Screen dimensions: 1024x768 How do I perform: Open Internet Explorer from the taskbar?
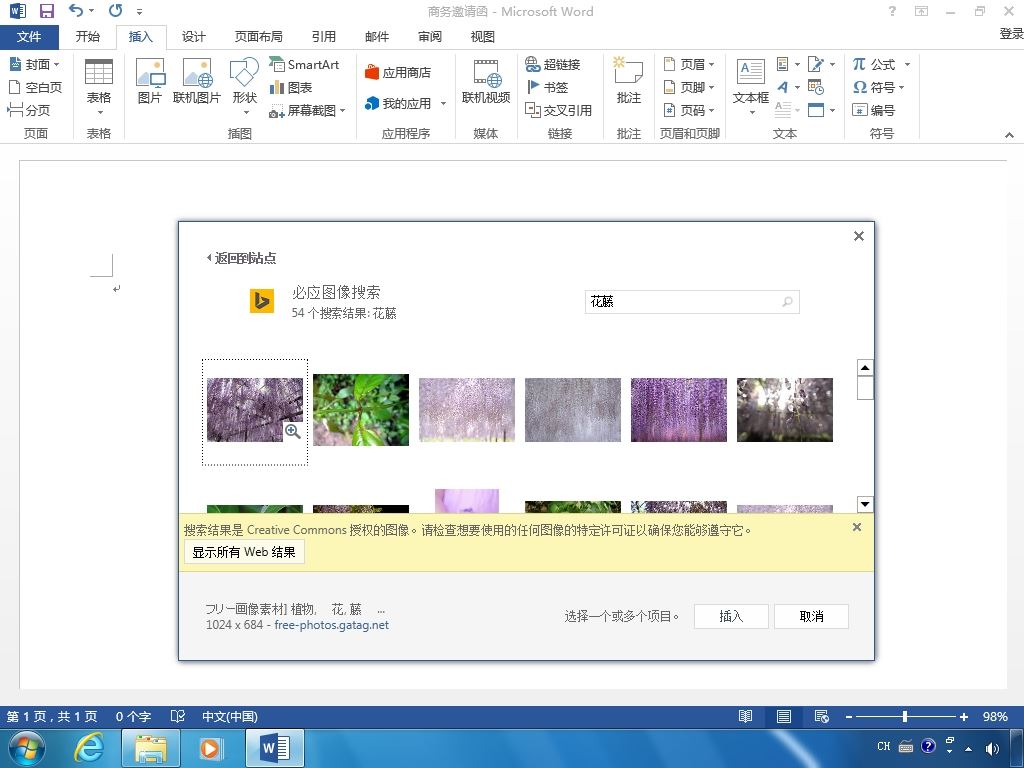(x=88, y=748)
